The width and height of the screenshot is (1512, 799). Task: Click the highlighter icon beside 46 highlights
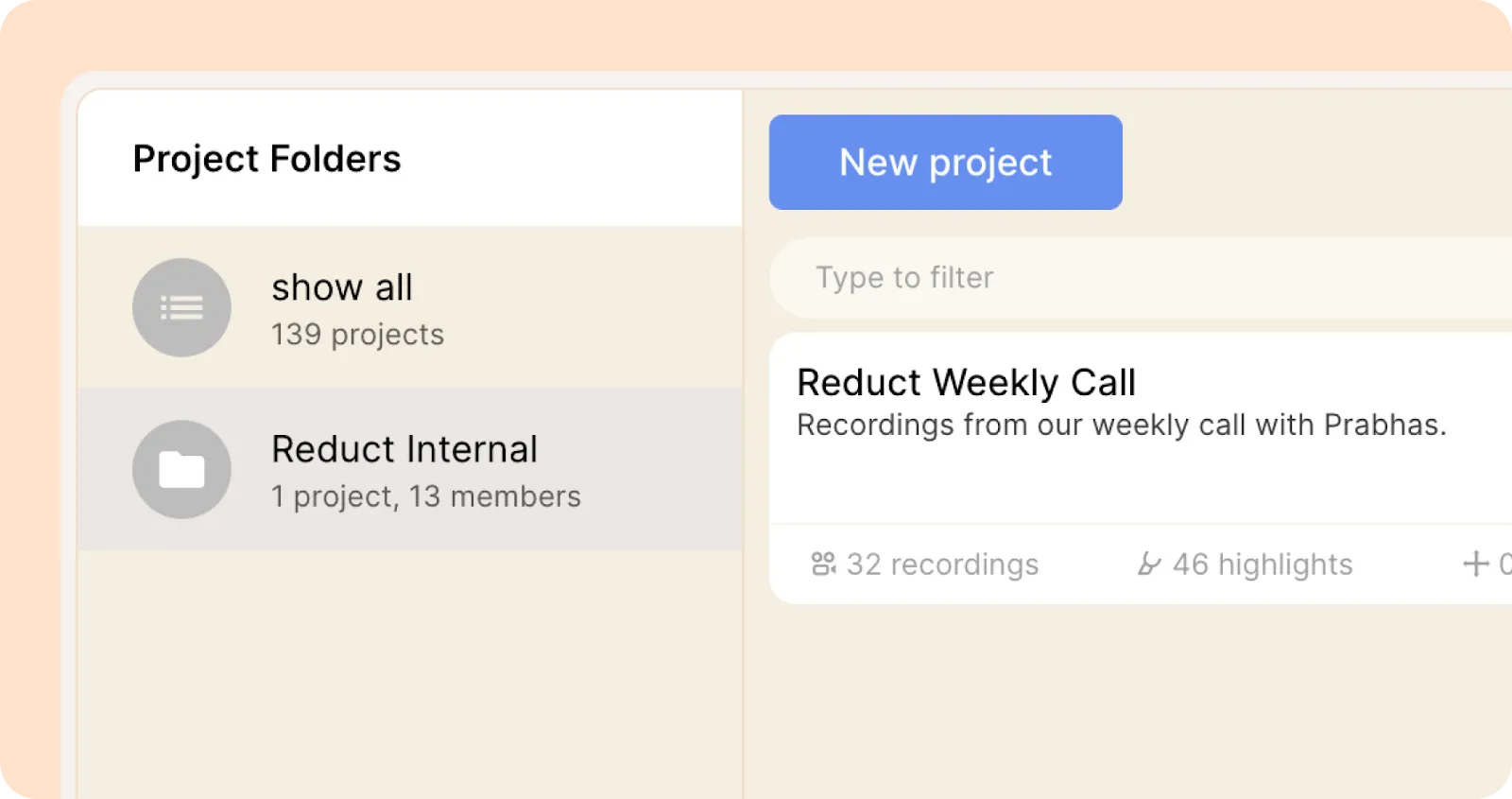[1148, 565]
